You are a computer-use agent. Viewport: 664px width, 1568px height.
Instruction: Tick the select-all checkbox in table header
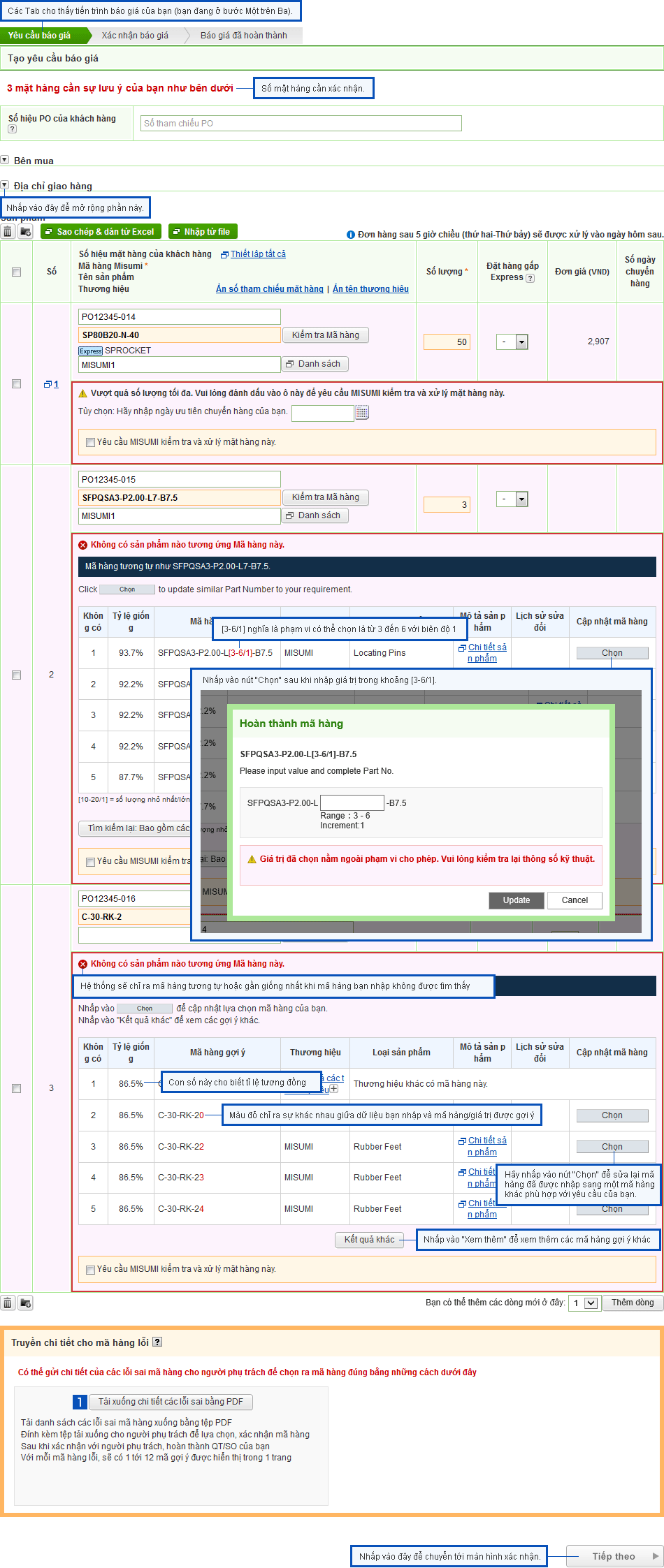click(16, 272)
